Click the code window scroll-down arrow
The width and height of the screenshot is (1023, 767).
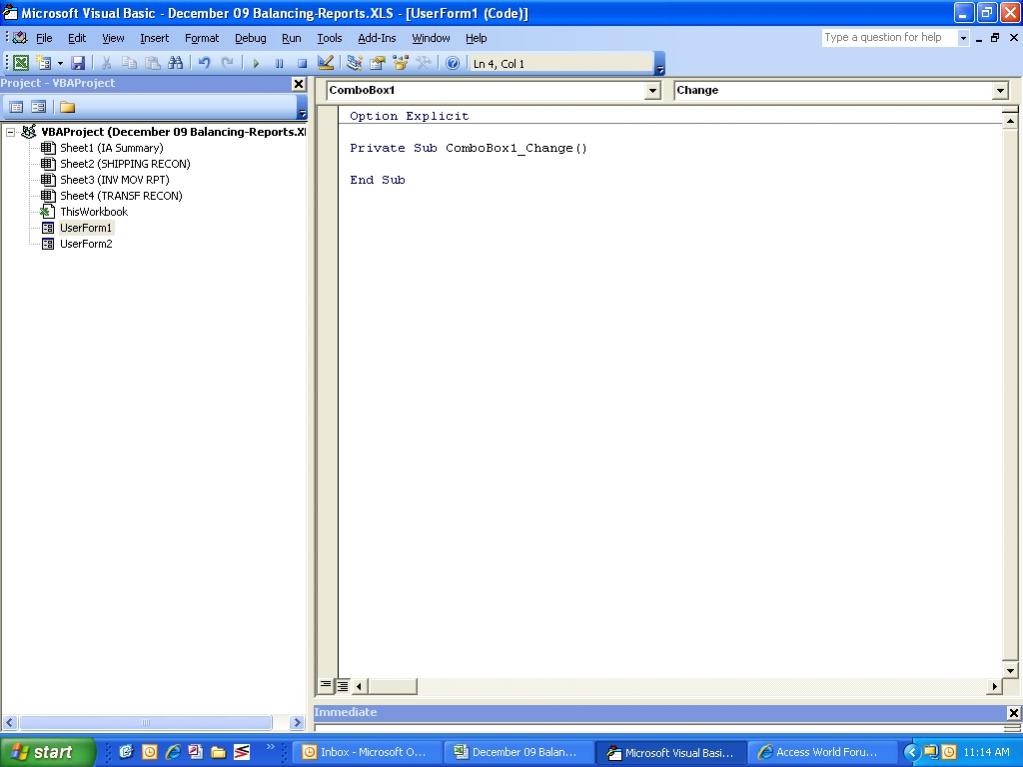(1009, 670)
